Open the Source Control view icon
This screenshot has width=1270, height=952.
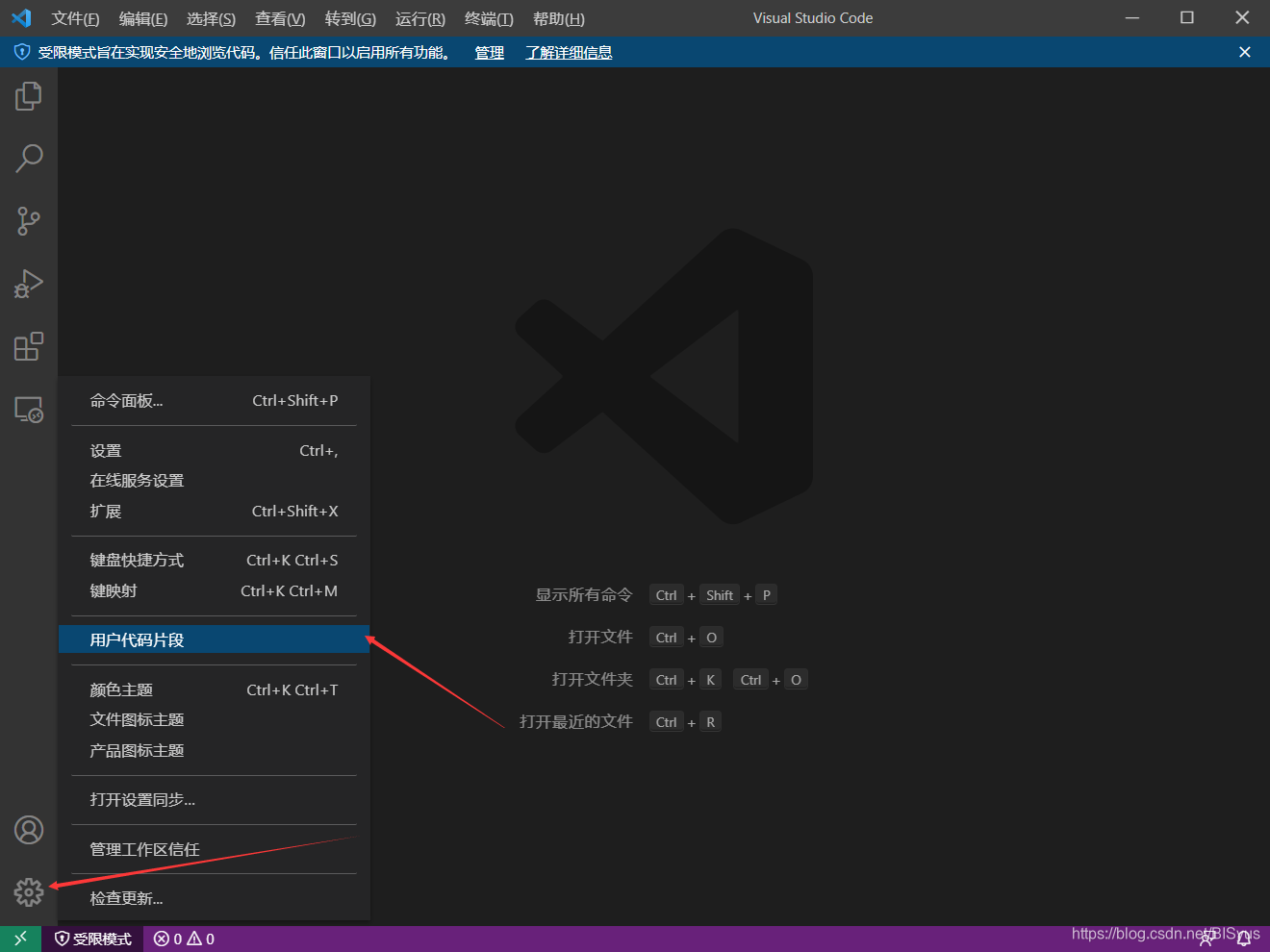[29, 221]
